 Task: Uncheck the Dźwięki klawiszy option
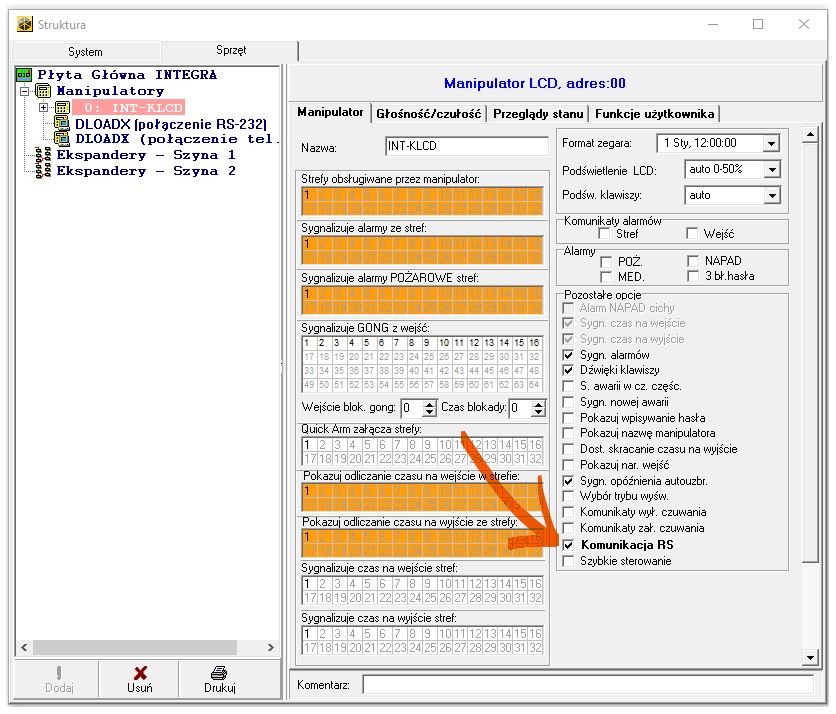tap(569, 371)
